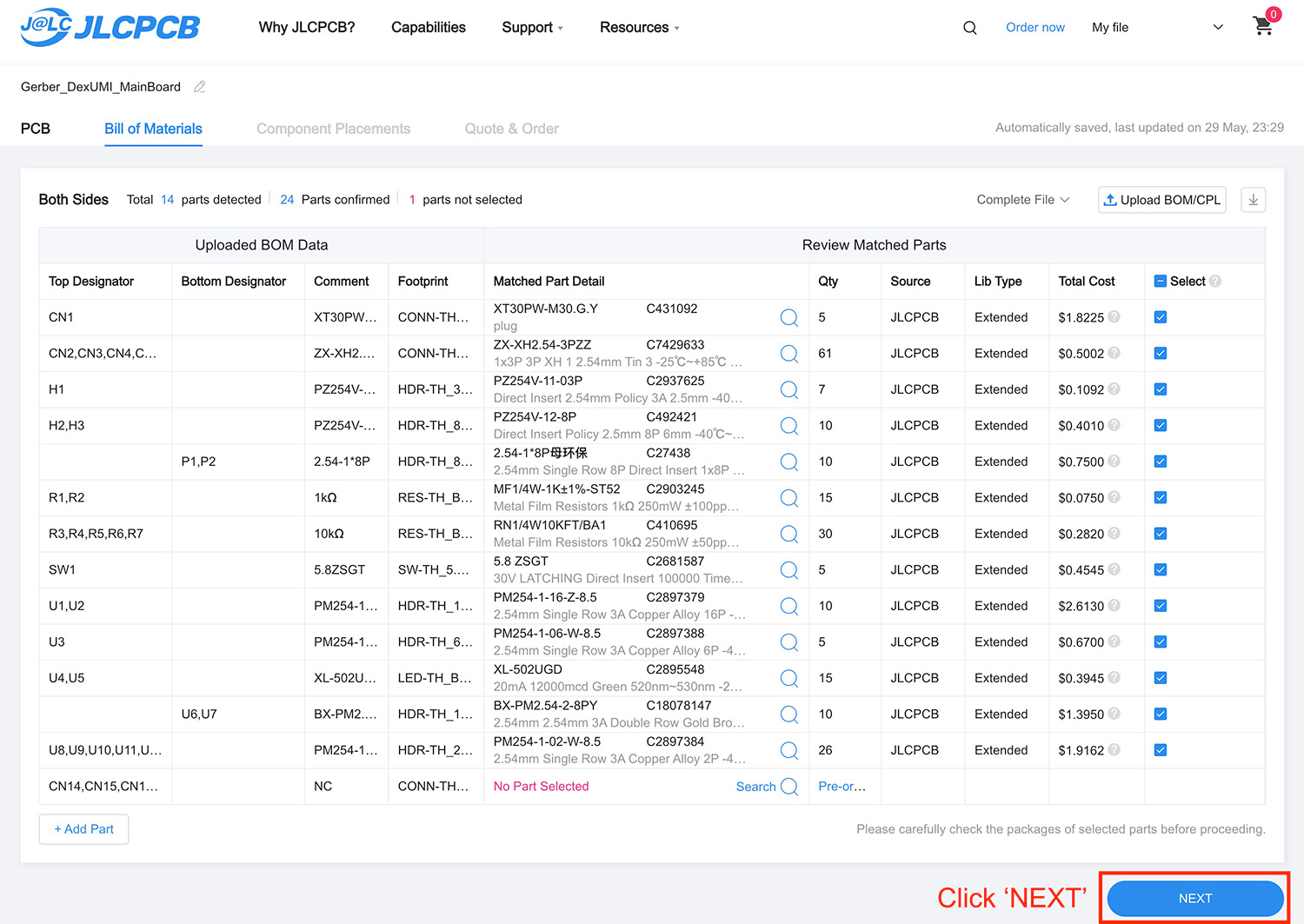Edit the Gerber_DexUMI_MainBoard file name
The image size is (1304, 924).
click(x=199, y=87)
